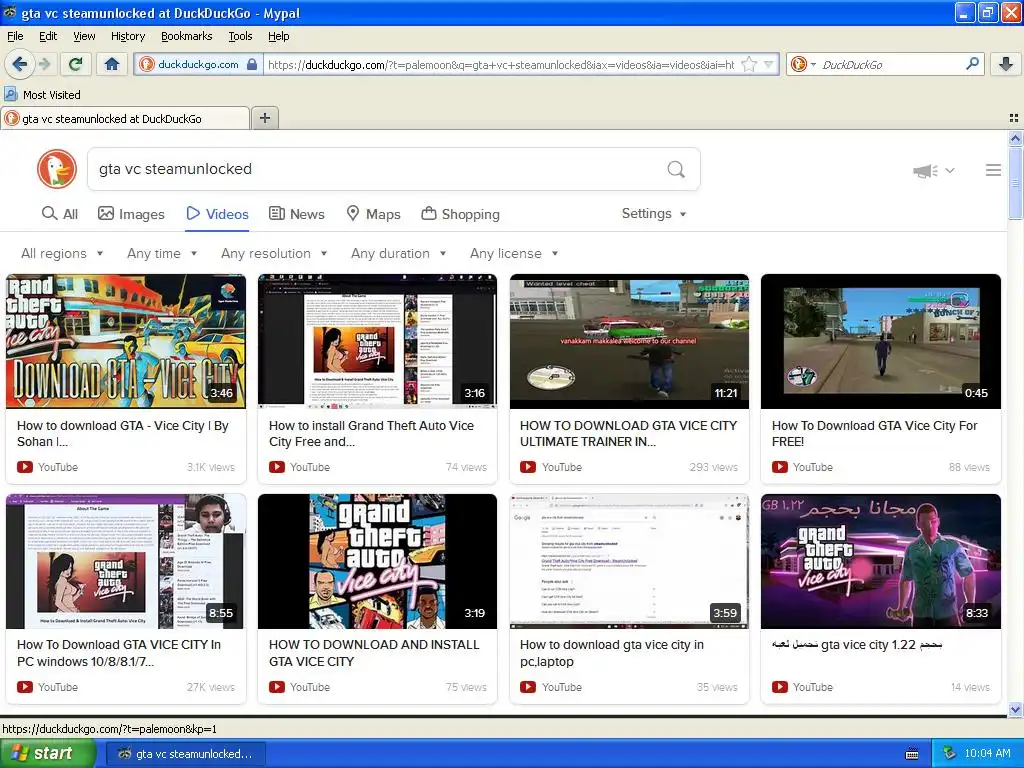This screenshot has width=1024, height=768.
Task: Click system tray icon beside the clock
Action: click(949, 754)
